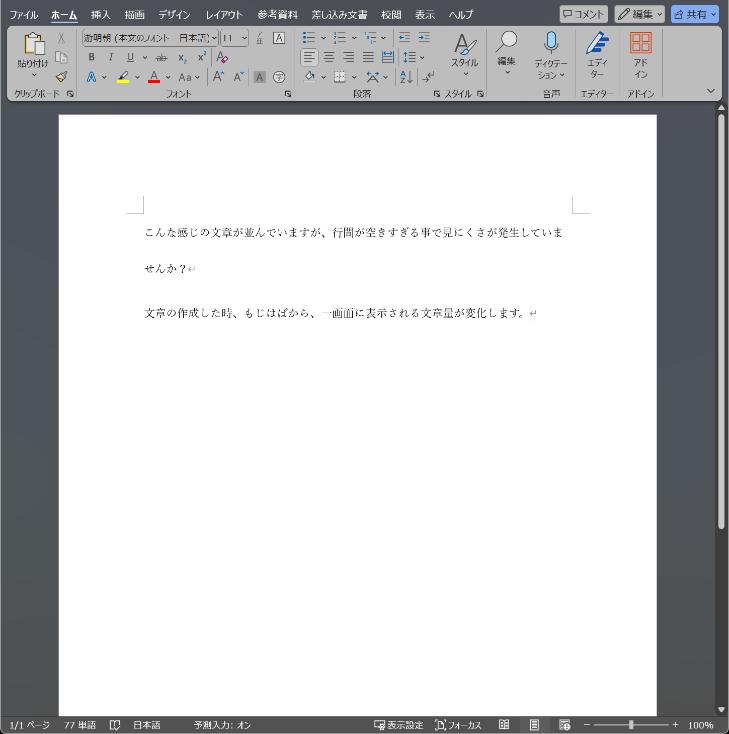Click Decrease Indent icon
Screen dimensions: 729x734
tap(405, 37)
